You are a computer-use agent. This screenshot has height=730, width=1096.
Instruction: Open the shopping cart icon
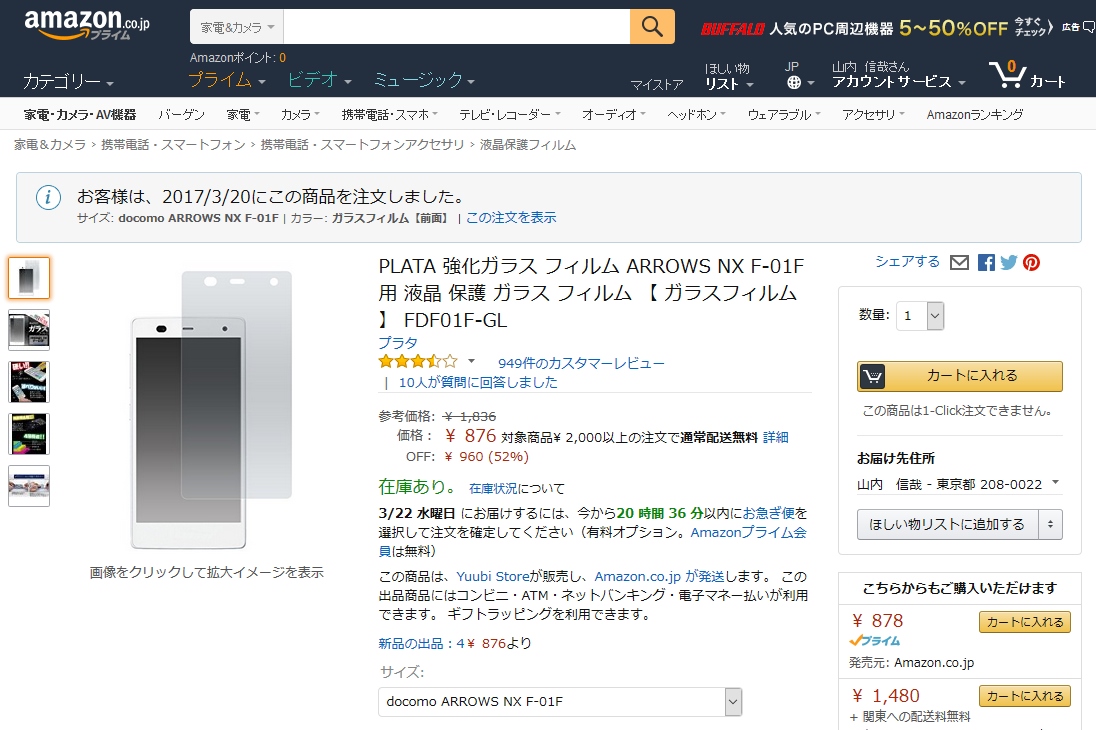1007,75
